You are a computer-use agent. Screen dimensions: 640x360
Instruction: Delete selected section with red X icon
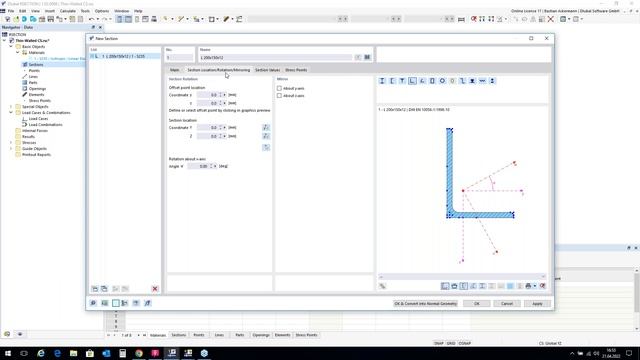point(155,289)
